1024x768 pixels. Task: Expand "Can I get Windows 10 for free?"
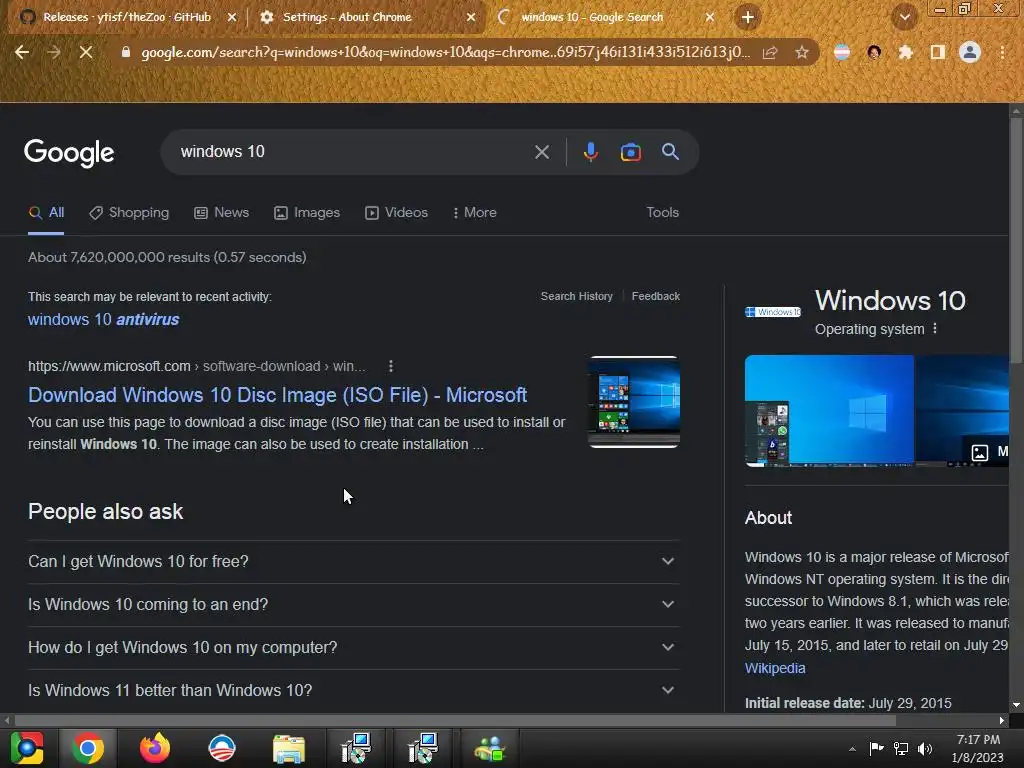coord(353,562)
